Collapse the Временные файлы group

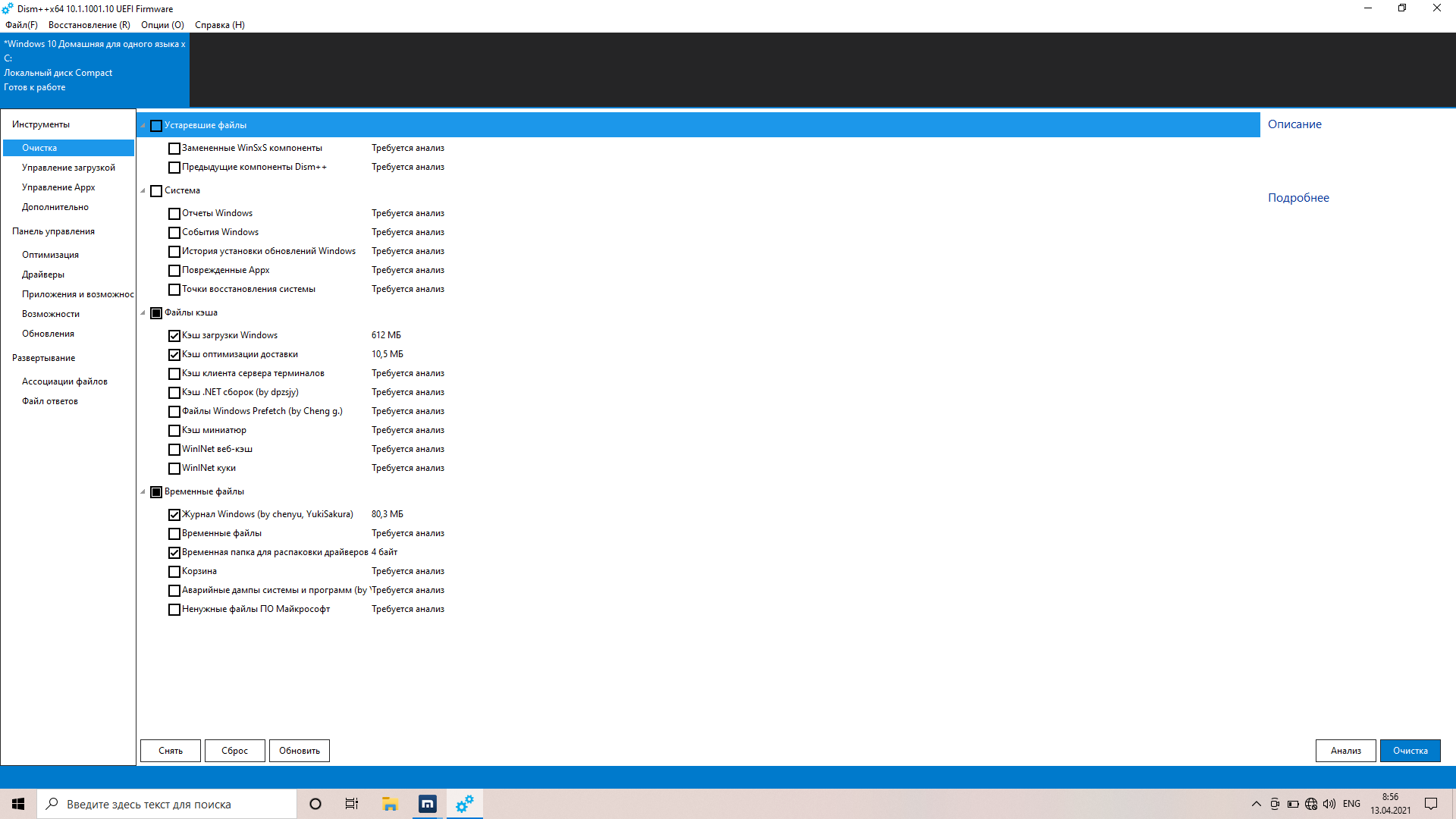(143, 492)
